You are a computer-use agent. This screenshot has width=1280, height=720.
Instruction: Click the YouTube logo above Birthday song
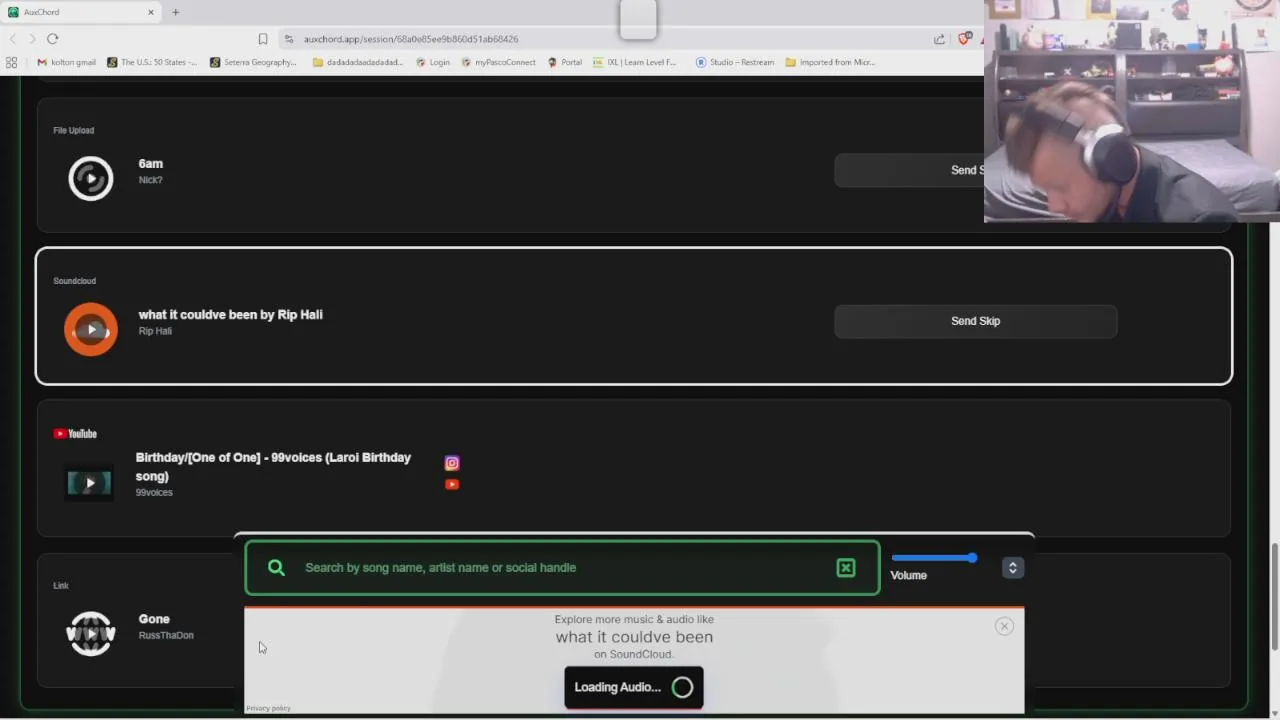click(x=75, y=434)
